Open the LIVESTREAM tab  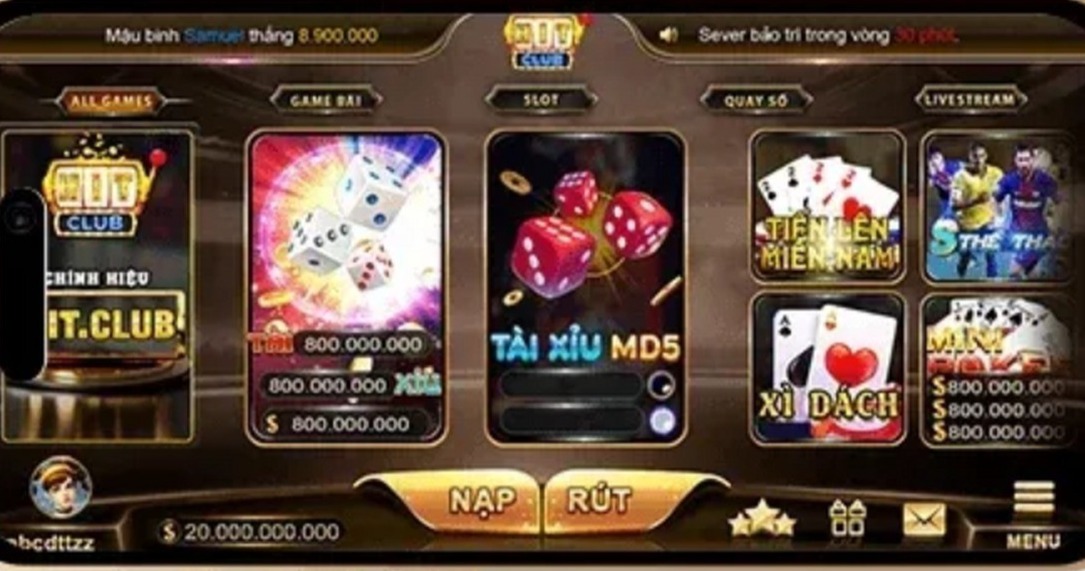(971, 100)
